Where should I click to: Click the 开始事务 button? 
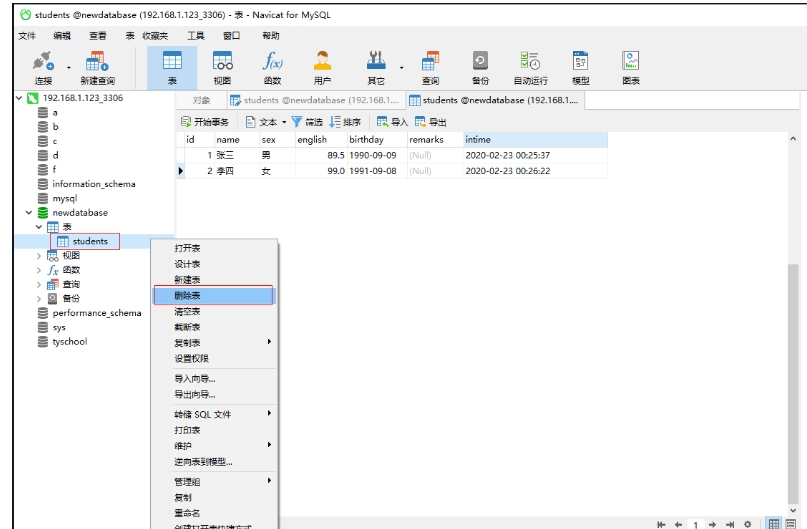pos(205,122)
